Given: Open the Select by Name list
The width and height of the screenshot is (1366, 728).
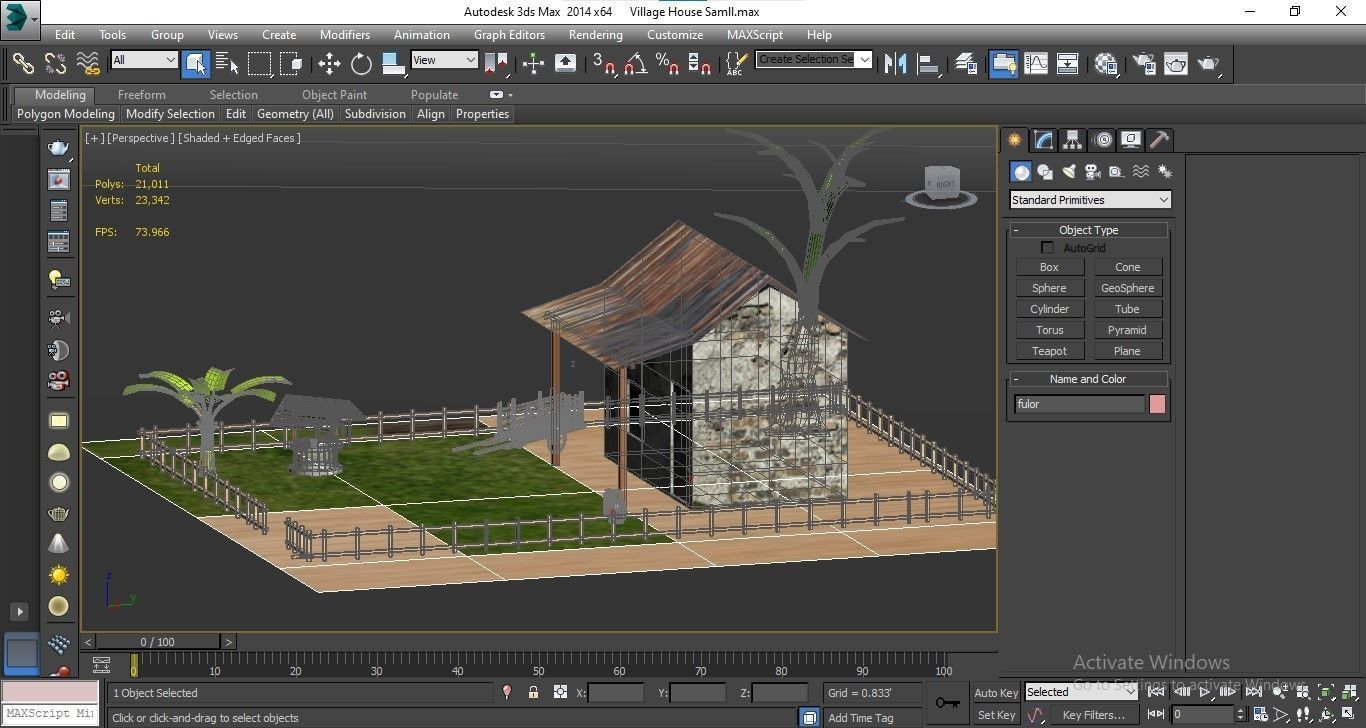Looking at the screenshot, I should pos(227,63).
